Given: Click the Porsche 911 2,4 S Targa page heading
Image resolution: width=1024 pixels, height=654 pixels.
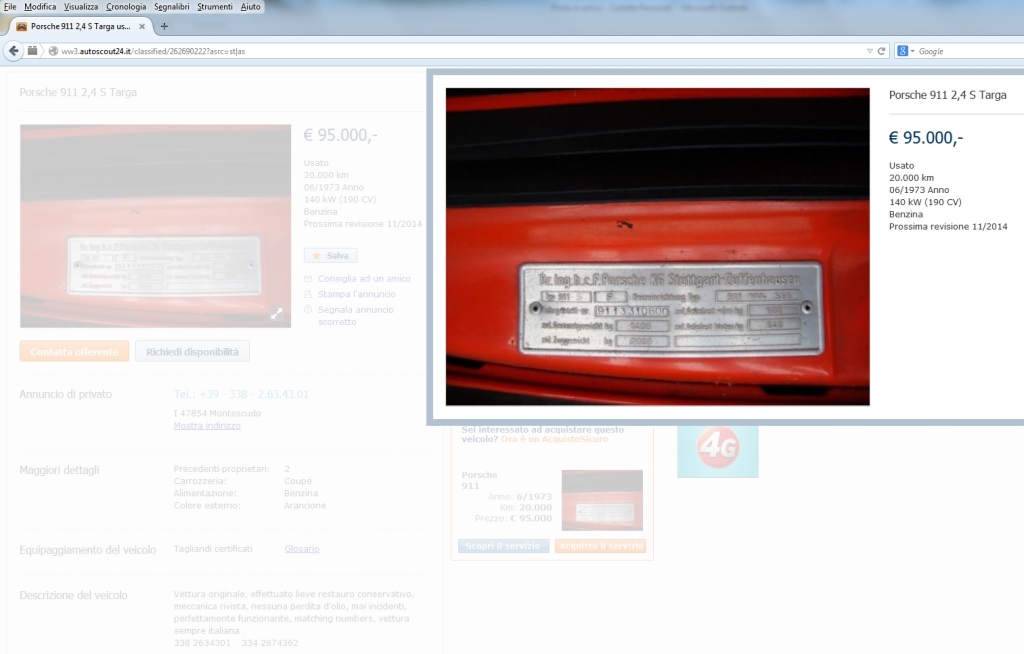Looking at the screenshot, I should [78, 92].
